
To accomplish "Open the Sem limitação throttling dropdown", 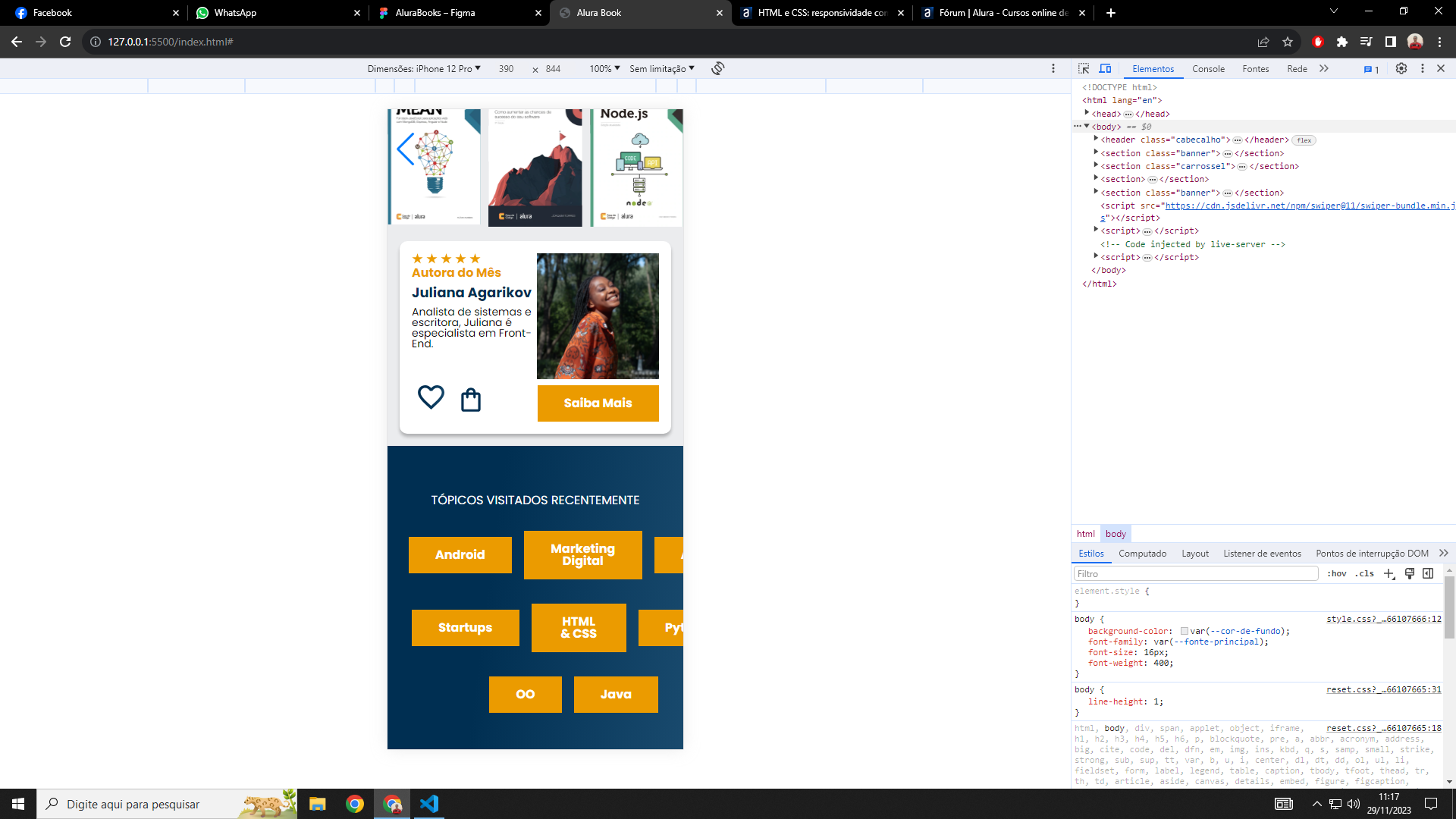I will 661,68.
